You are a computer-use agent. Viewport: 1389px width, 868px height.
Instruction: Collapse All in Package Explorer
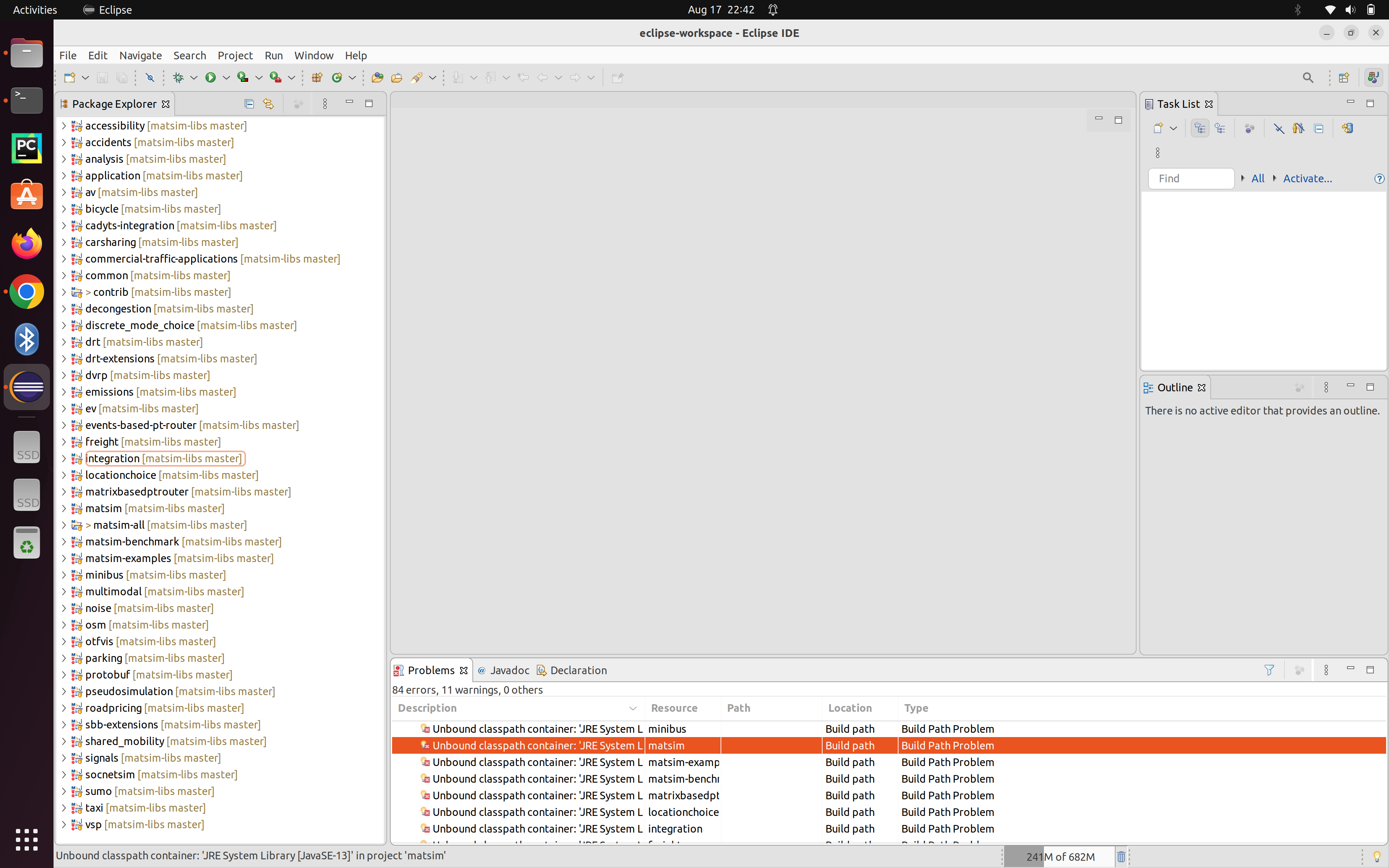coord(249,103)
